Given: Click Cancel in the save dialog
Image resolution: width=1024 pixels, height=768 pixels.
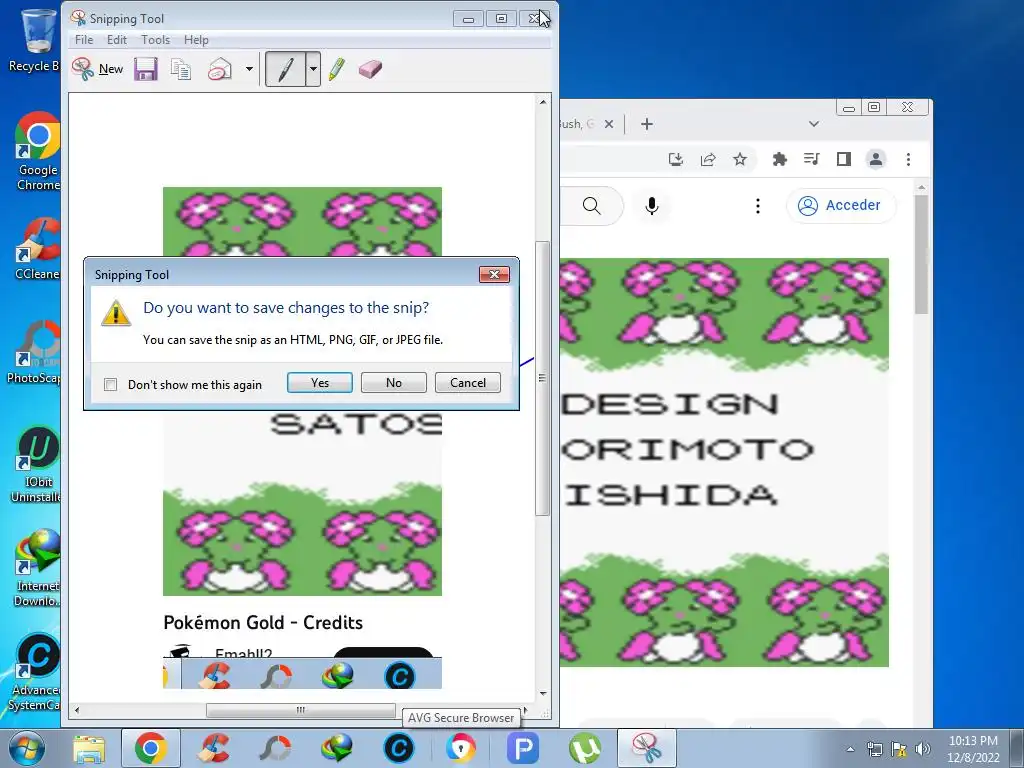Looking at the screenshot, I should [x=468, y=383].
